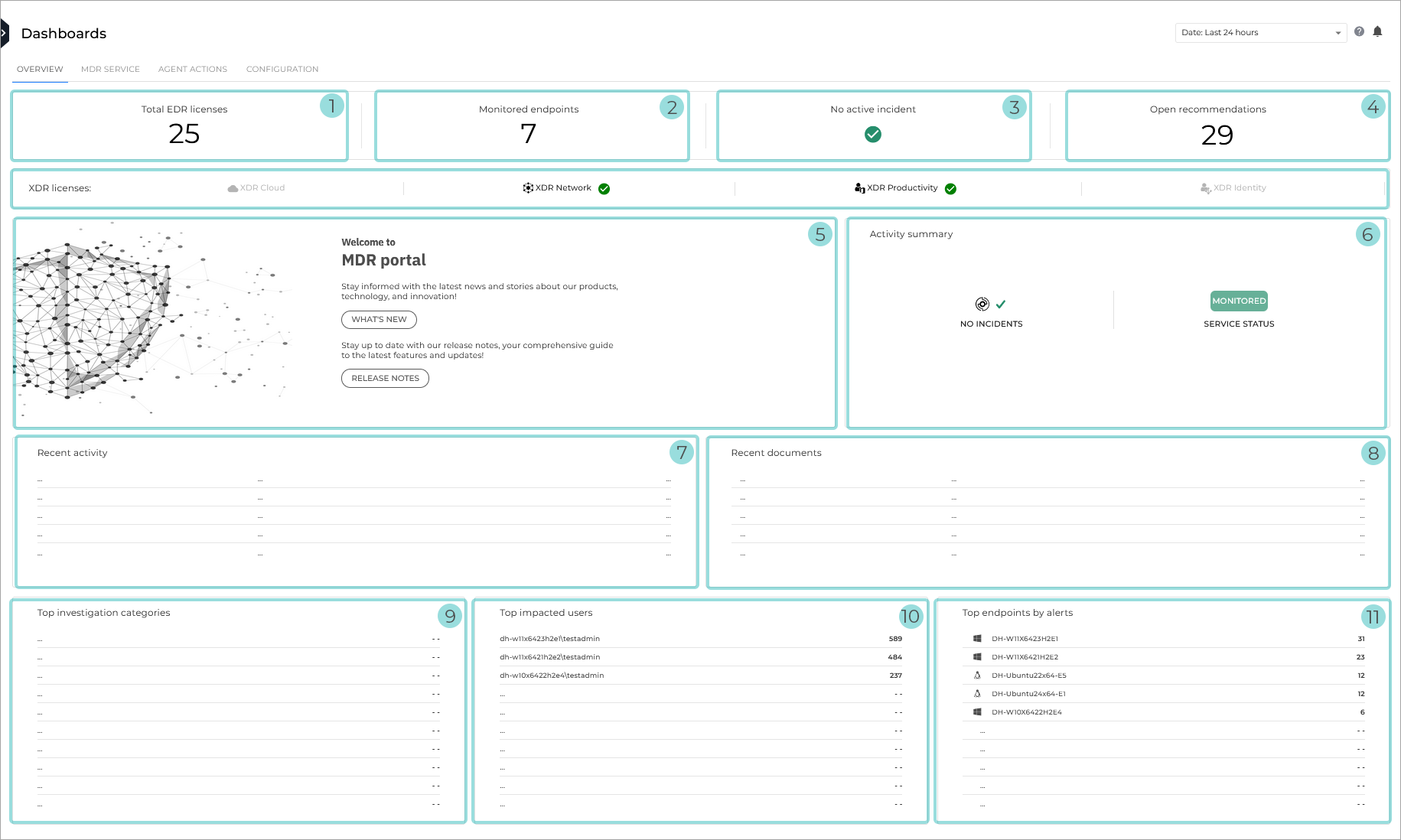Click the WHAT'S NEW button
The width and height of the screenshot is (1401, 840).
pos(379,319)
